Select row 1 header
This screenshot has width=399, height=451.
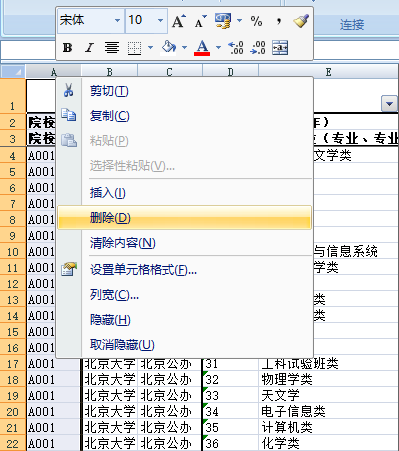tap(13, 96)
